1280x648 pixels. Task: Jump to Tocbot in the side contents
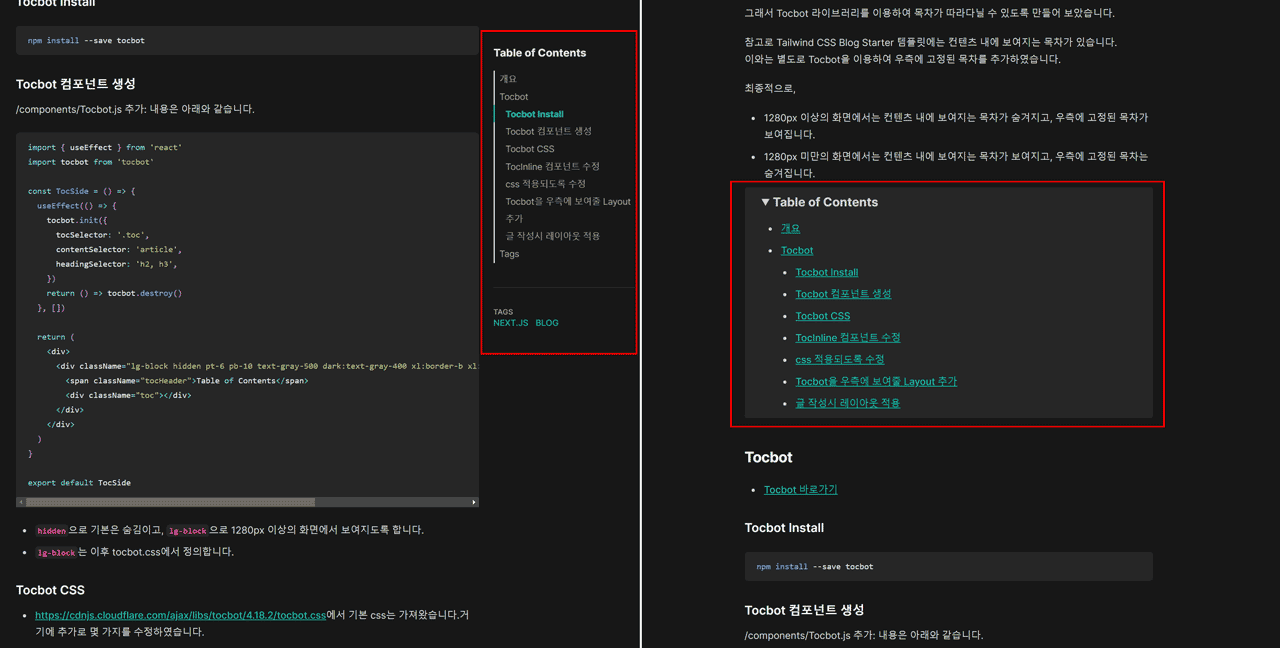[514, 97]
